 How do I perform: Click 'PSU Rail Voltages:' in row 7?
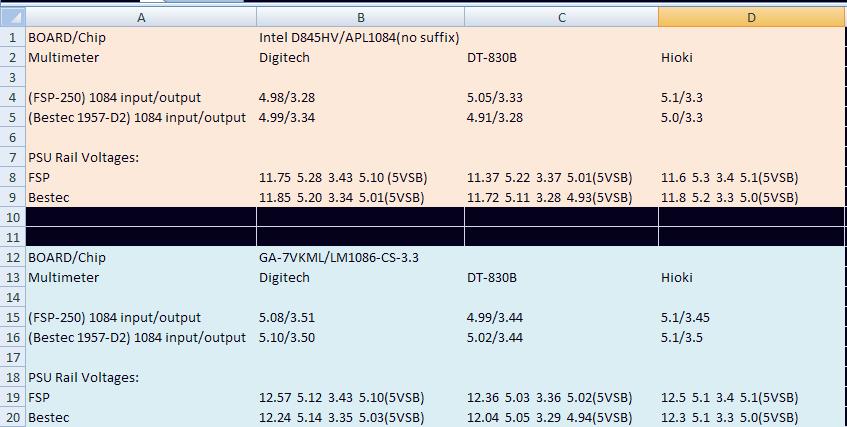coord(141,157)
